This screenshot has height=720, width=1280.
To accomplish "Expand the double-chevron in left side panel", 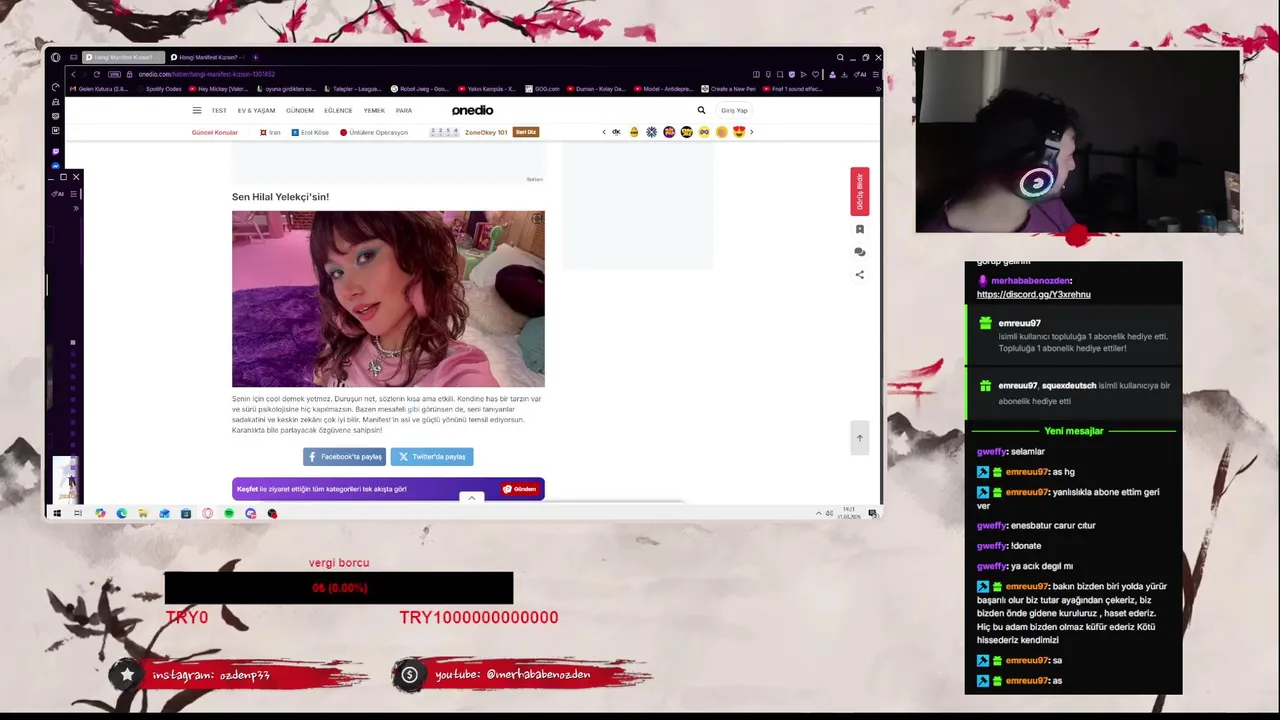I will click(75, 208).
